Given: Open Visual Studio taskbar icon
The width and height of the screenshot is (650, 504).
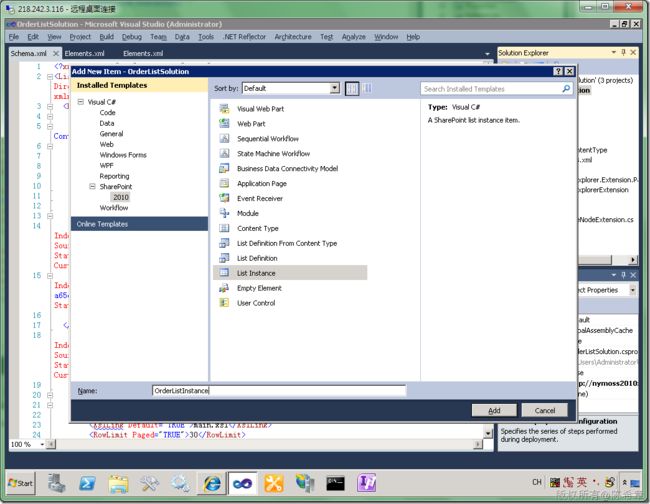Looking at the screenshot, I should 243,483.
